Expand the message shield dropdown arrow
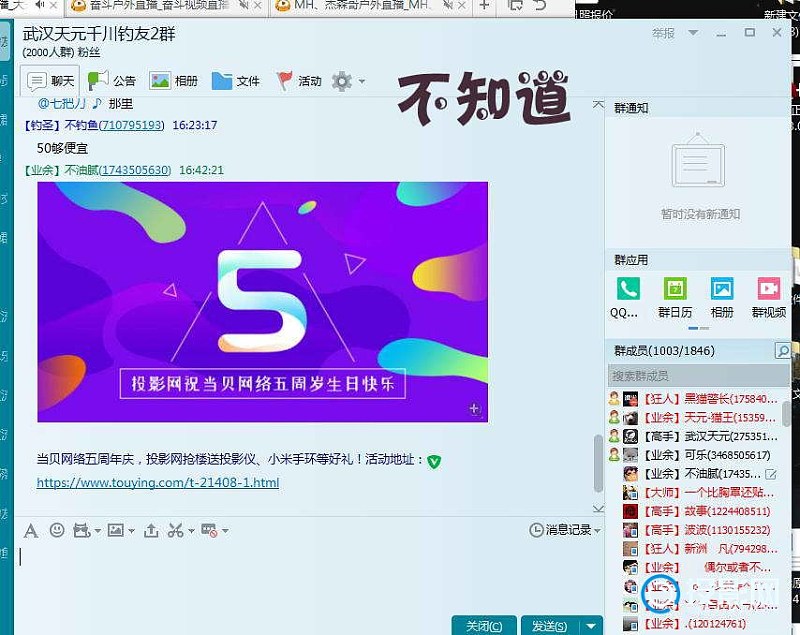Image resolution: width=800 pixels, height=635 pixels. point(225,531)
